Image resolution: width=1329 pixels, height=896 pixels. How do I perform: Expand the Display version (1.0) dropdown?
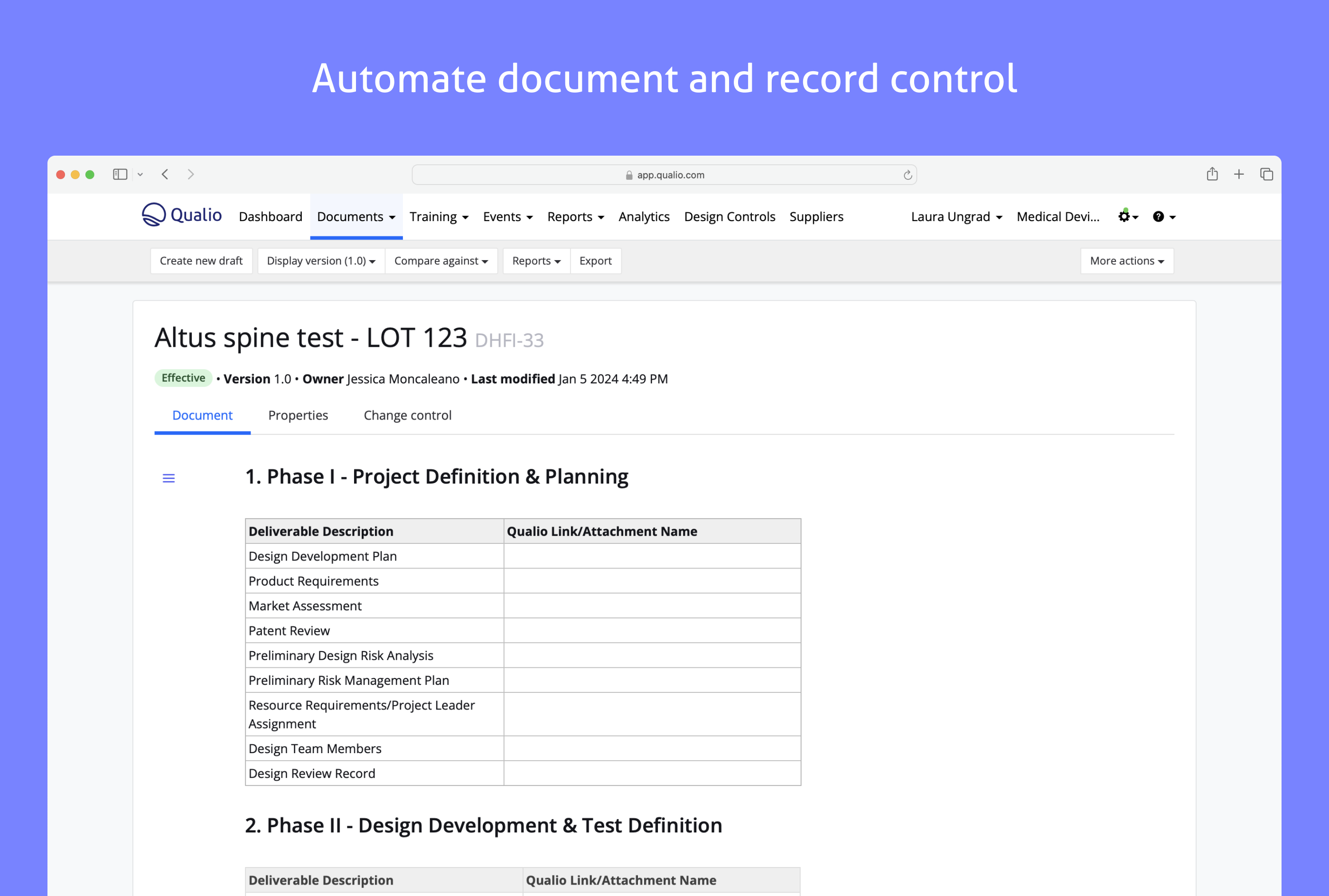tap(320, 261)
